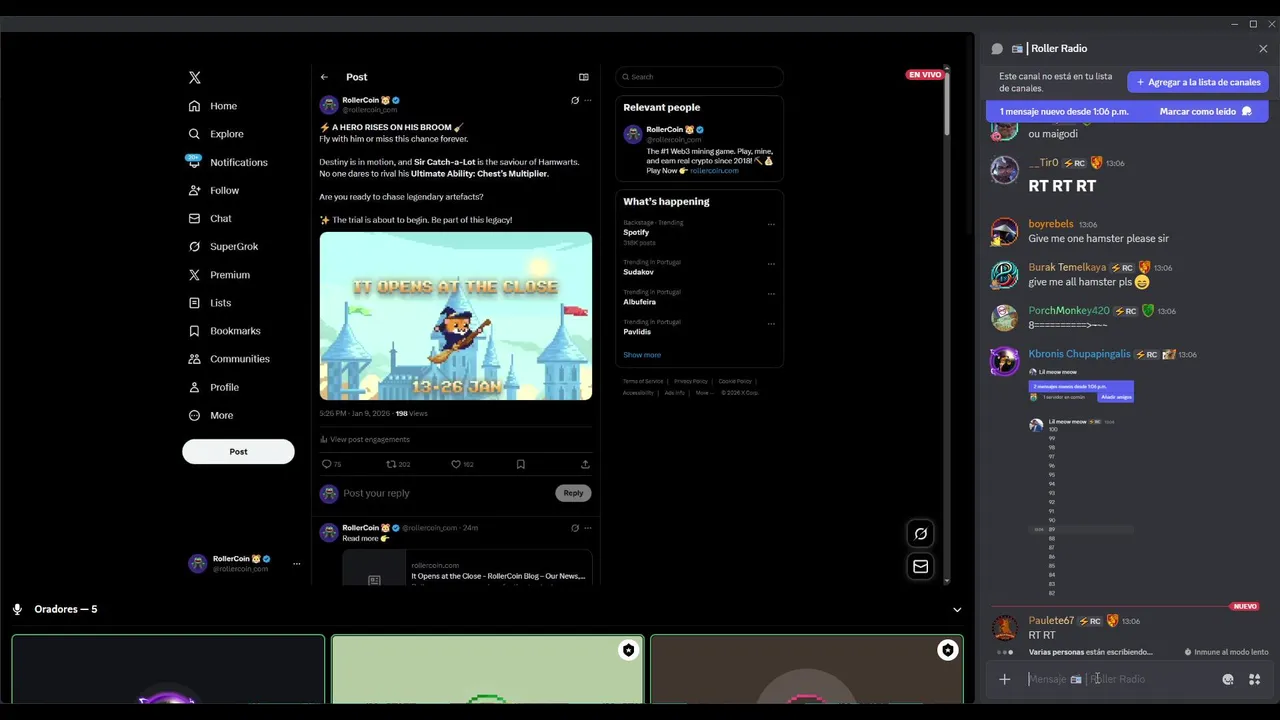Close the Roller Radio chat panel
1280x720 pixels.
1263,49
